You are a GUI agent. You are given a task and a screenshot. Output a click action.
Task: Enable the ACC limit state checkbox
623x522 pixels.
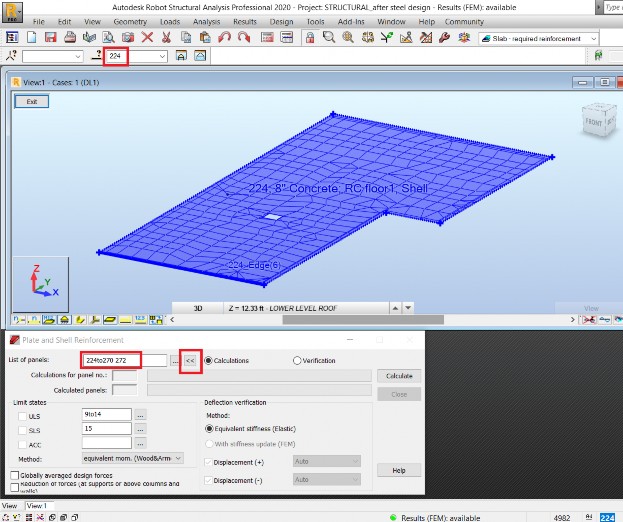pyautogui.click(x=23, y=445)
